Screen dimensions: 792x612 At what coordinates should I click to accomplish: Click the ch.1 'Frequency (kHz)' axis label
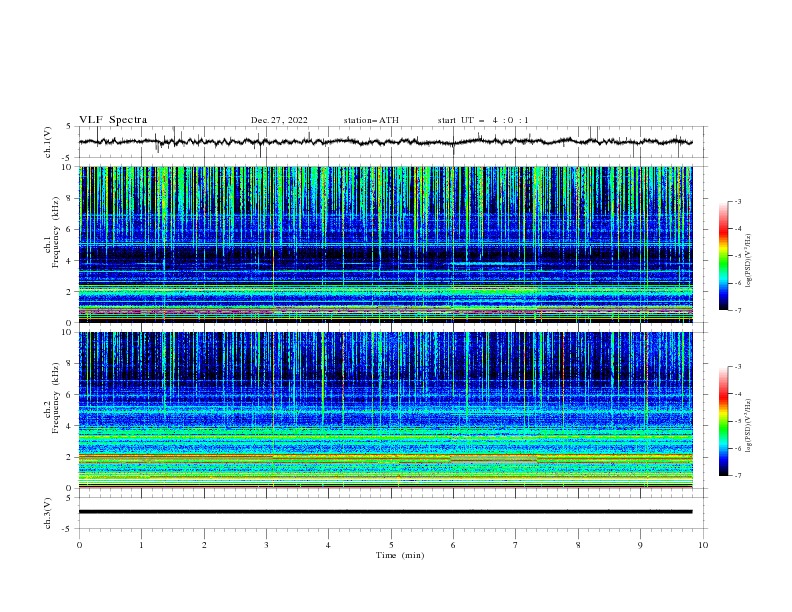click(57, 232)
